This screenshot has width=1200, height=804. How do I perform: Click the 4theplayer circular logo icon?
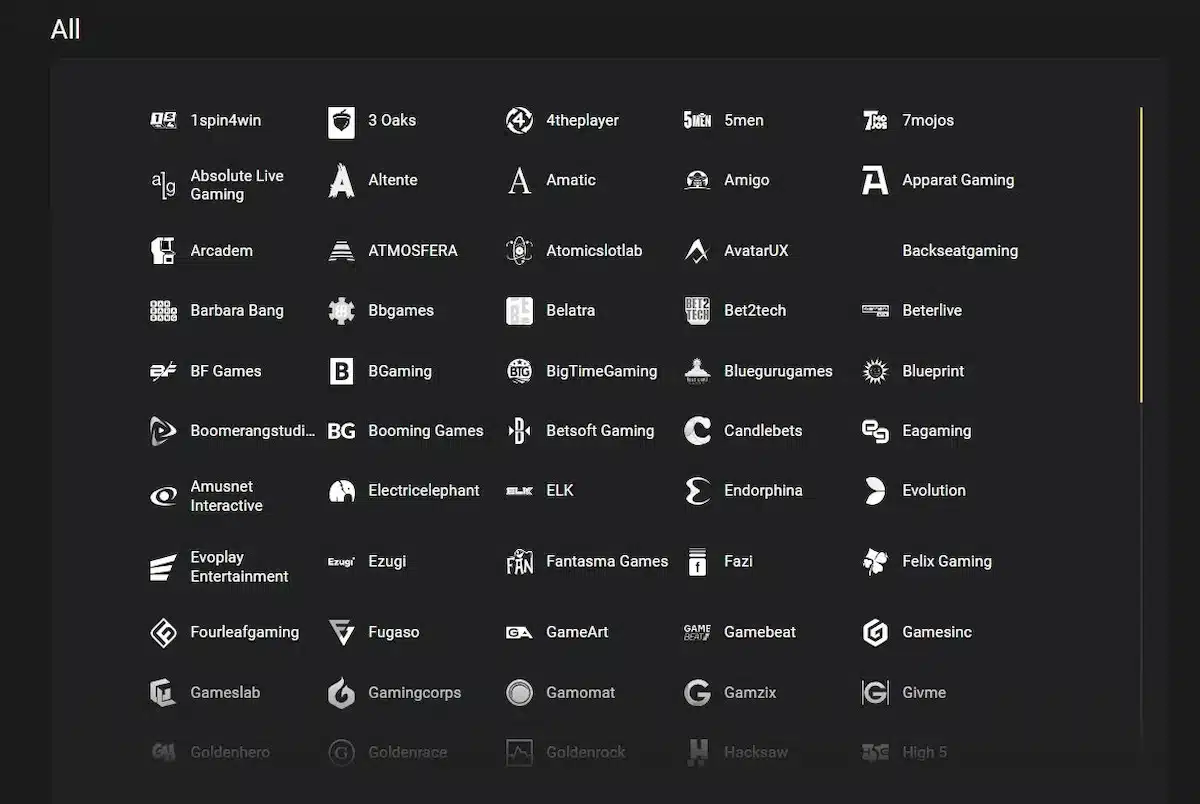(x=519, y=120)
